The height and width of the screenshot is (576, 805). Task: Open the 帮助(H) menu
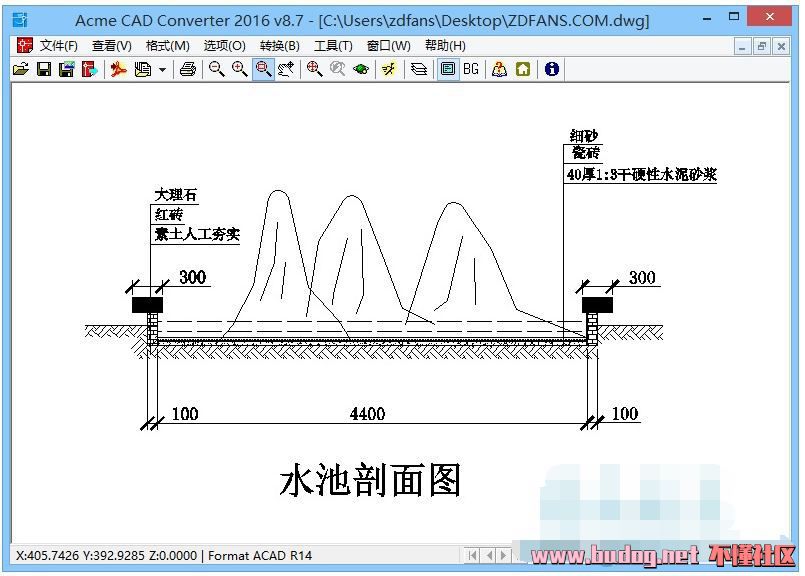click(x=445, y=46)
